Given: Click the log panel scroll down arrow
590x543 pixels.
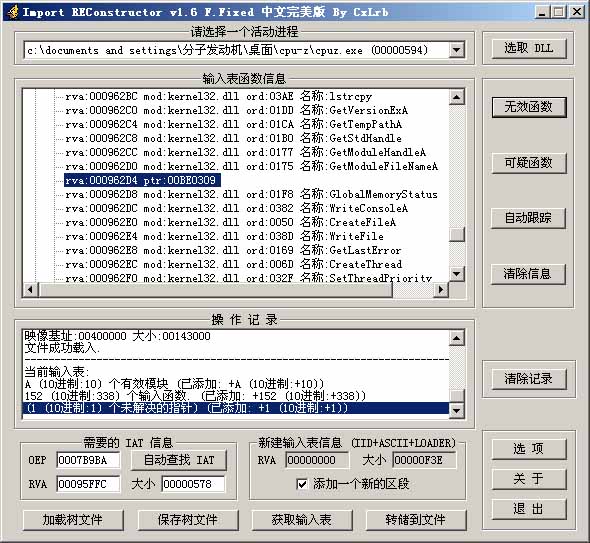Looking at the screenshot, I should [x=457, y=410].
